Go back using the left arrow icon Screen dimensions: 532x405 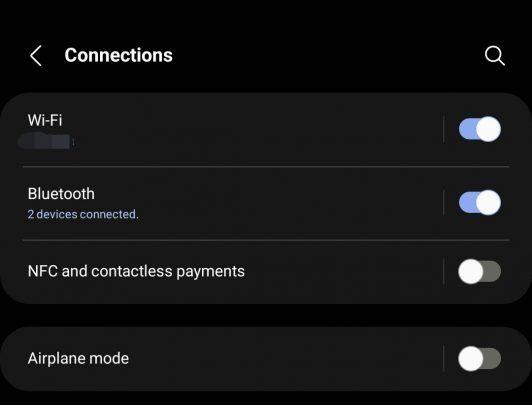[36, 56]
